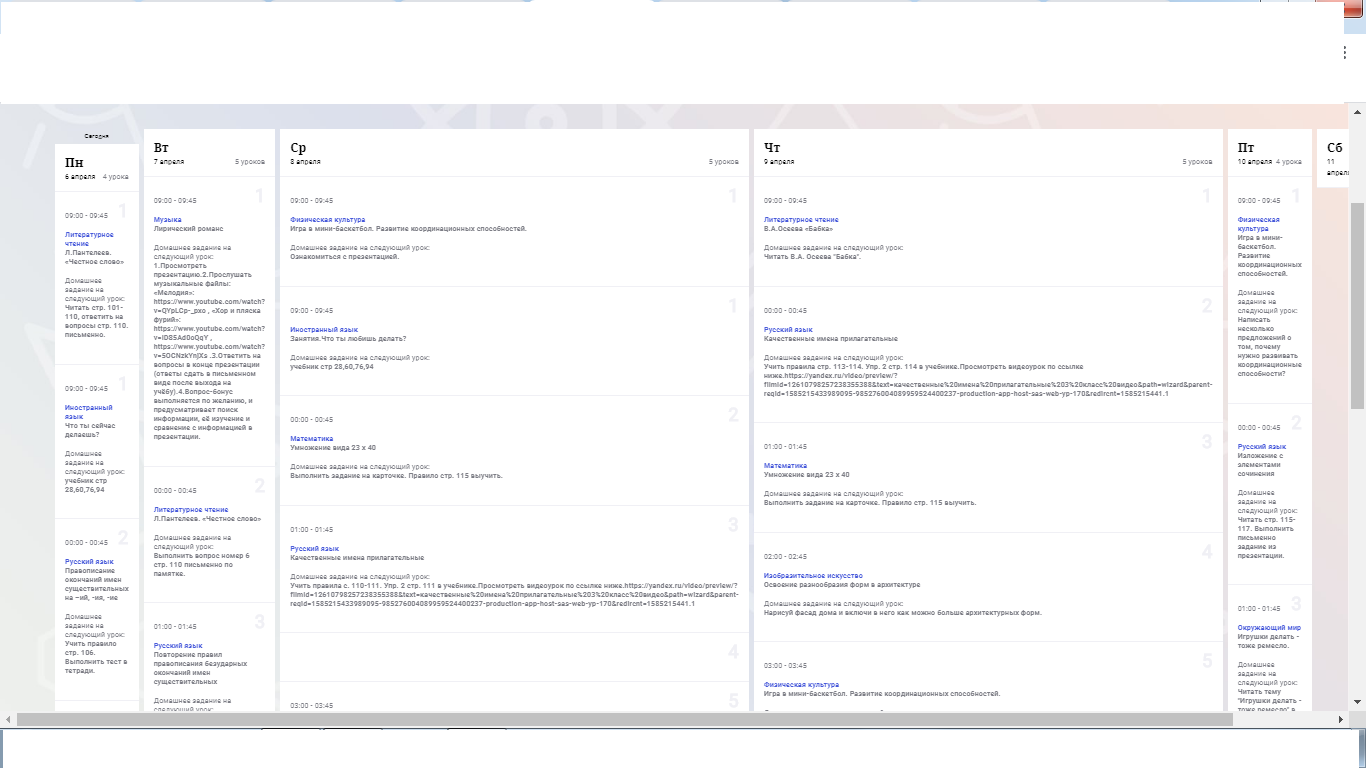Click the horizontal scrollbar right arrow
This screenshot has width=1366, height=768.
point(1342,719)
